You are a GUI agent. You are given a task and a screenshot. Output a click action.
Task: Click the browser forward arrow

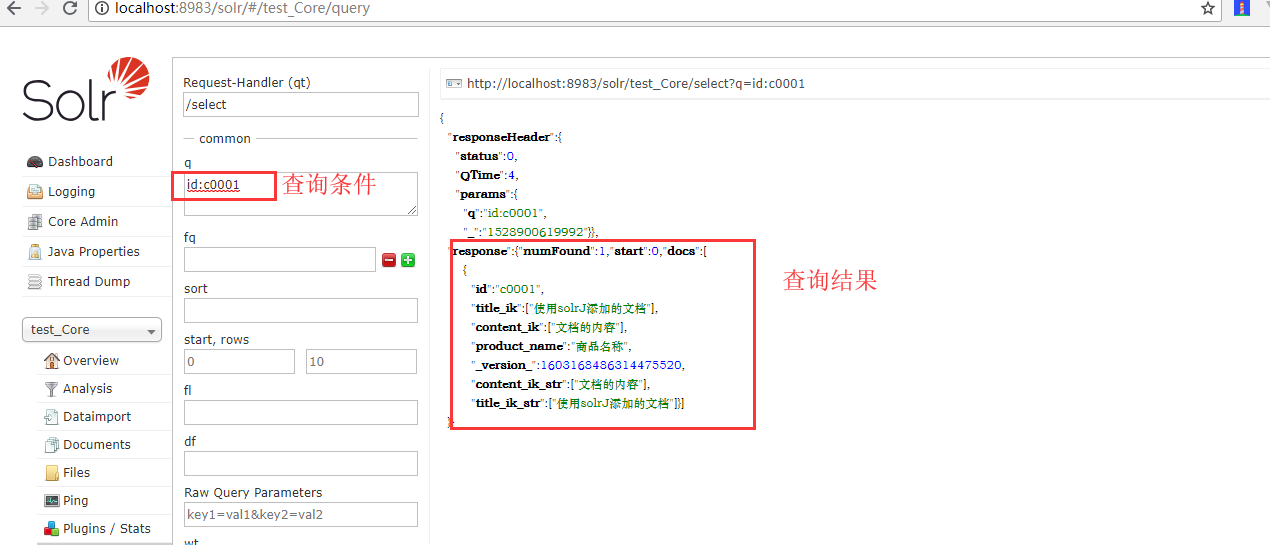click(x=42, y=9)
